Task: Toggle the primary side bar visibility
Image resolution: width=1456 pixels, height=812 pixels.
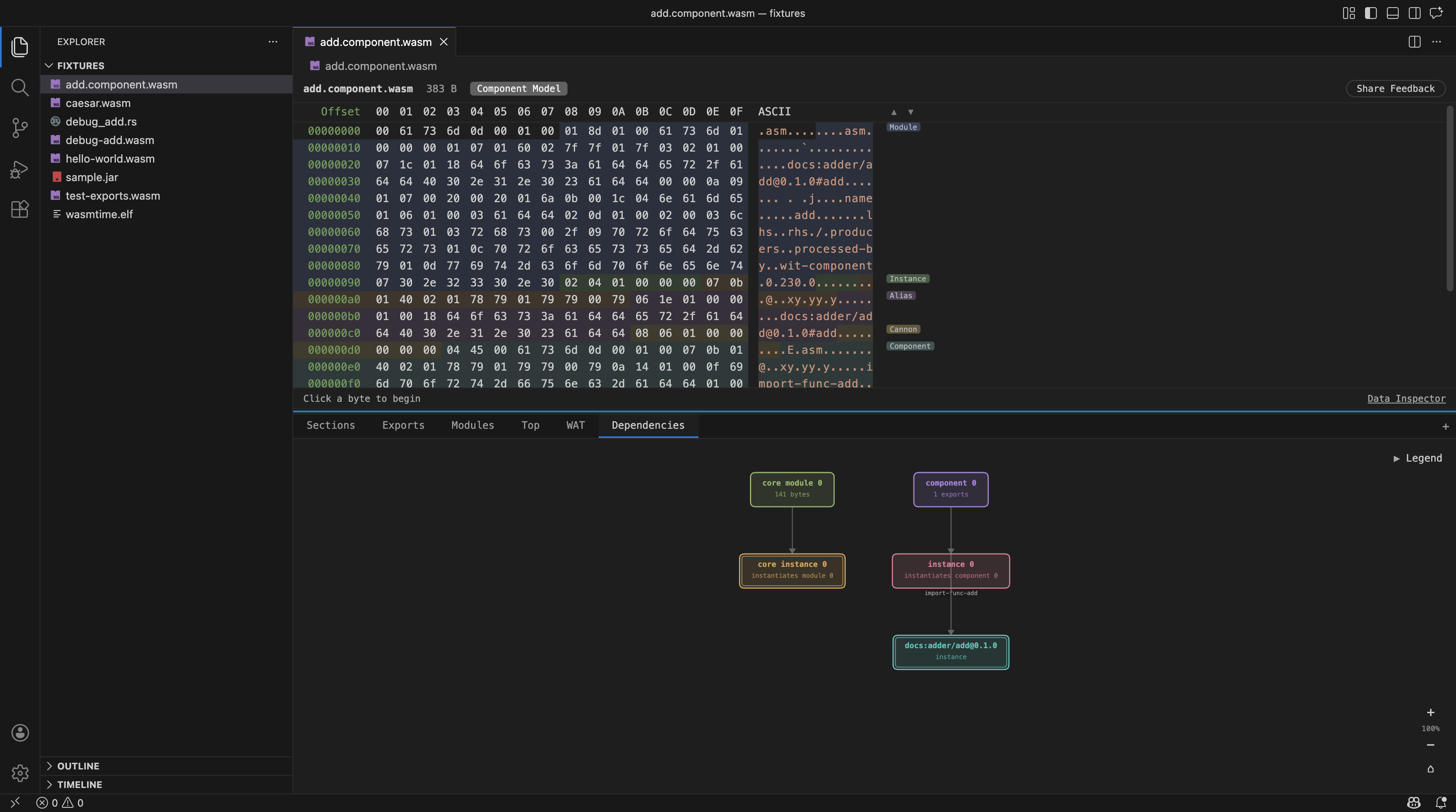Action: point(1370,13)
